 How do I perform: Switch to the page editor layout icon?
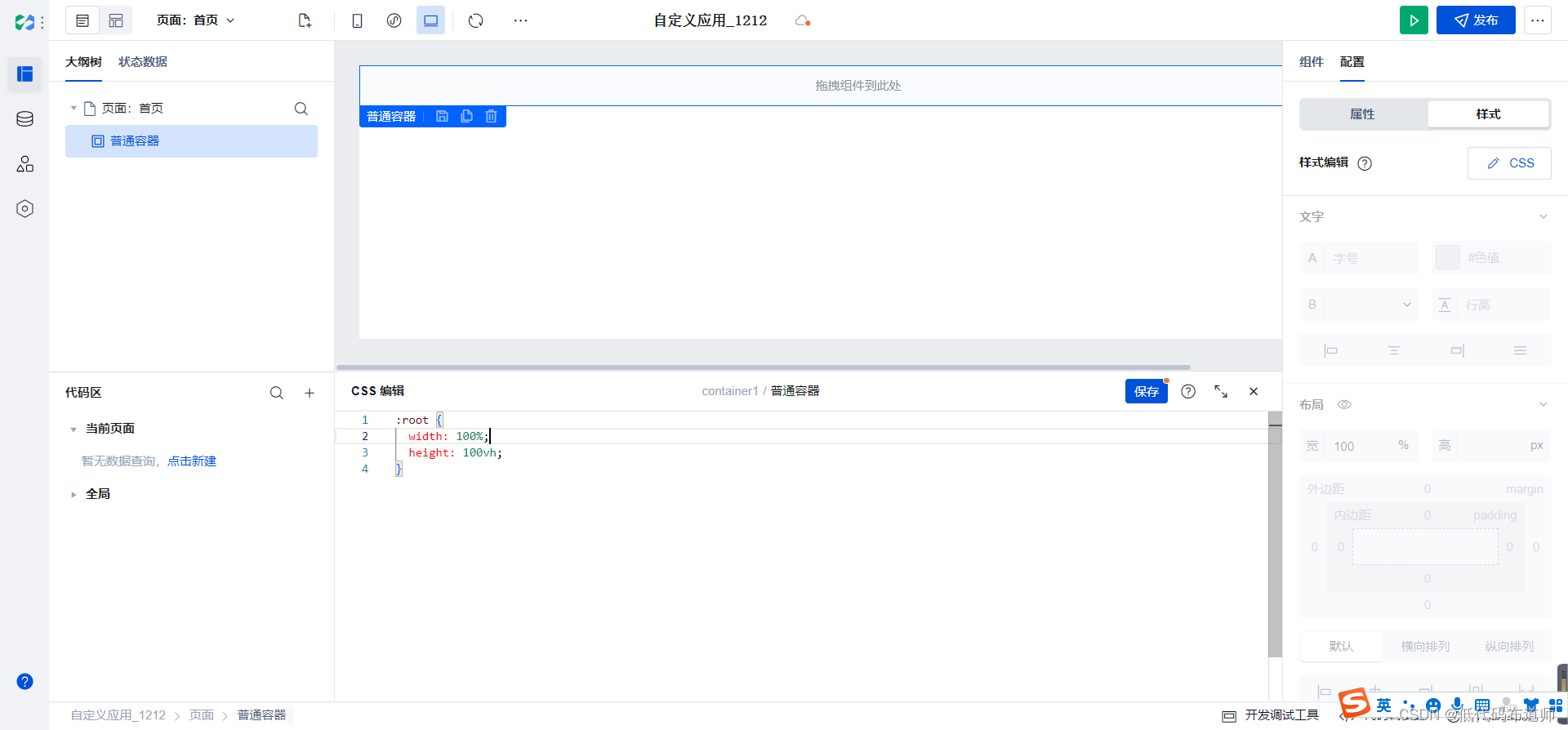pos(82,20)
